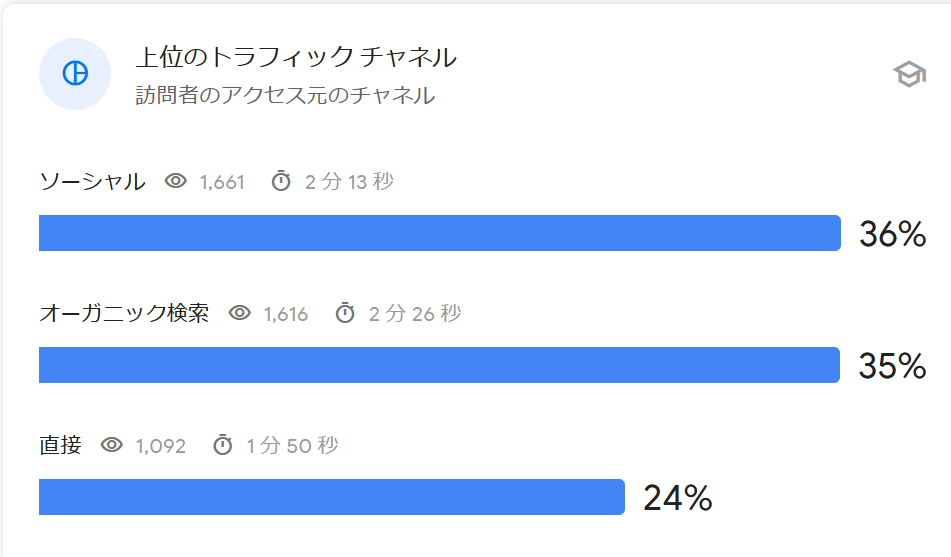The width and height of the screenshot is (951, 557).
Task: Click the eye icon next to オーガニック検索
Action: click(x=240, y=313)
